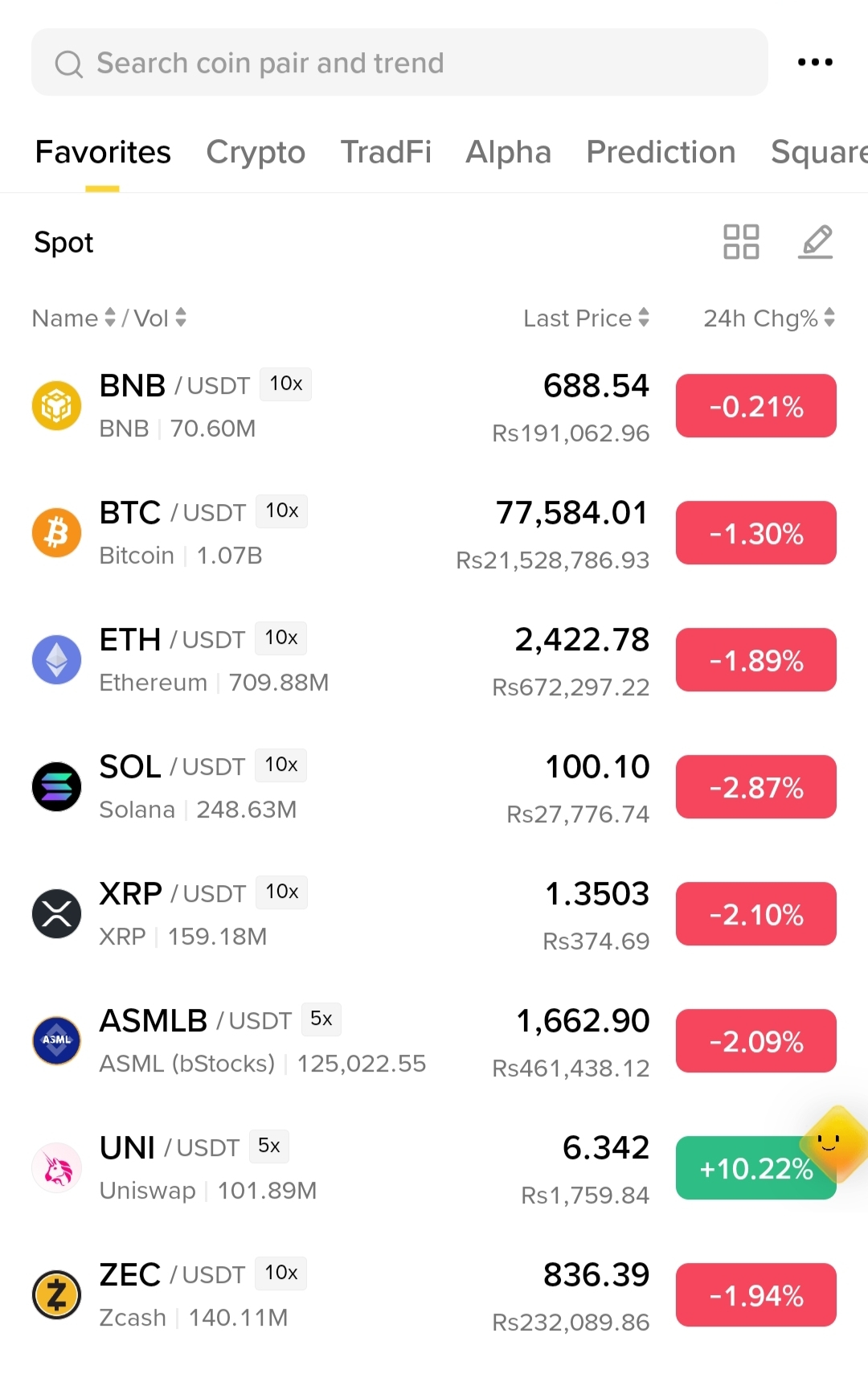Sort by 24h Chg% column
The image size is (868, 1386).
[x=769, y=318]
